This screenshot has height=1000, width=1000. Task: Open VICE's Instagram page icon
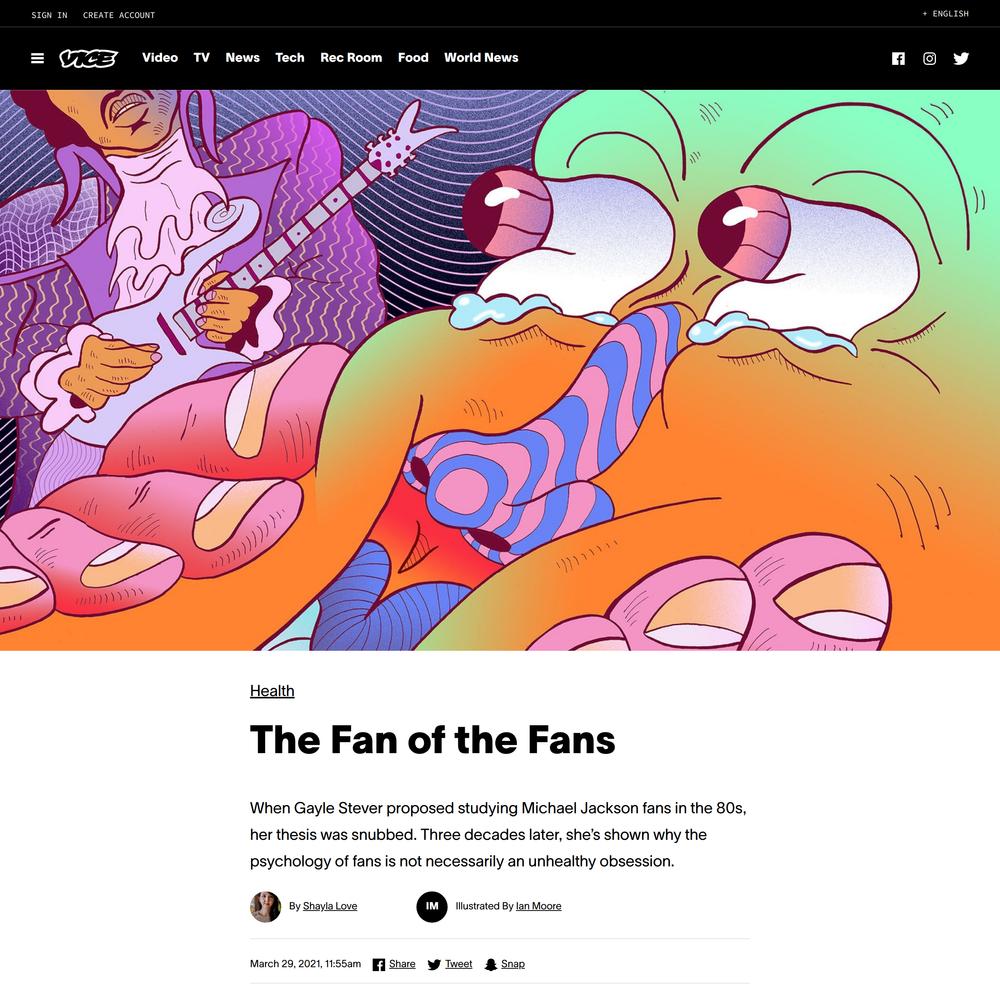929,59
